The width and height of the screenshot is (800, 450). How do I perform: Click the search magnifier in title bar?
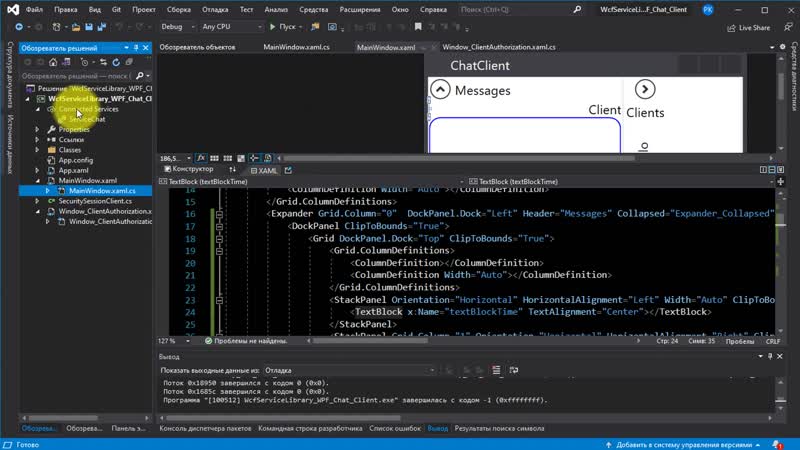click(x=577, y=9)
